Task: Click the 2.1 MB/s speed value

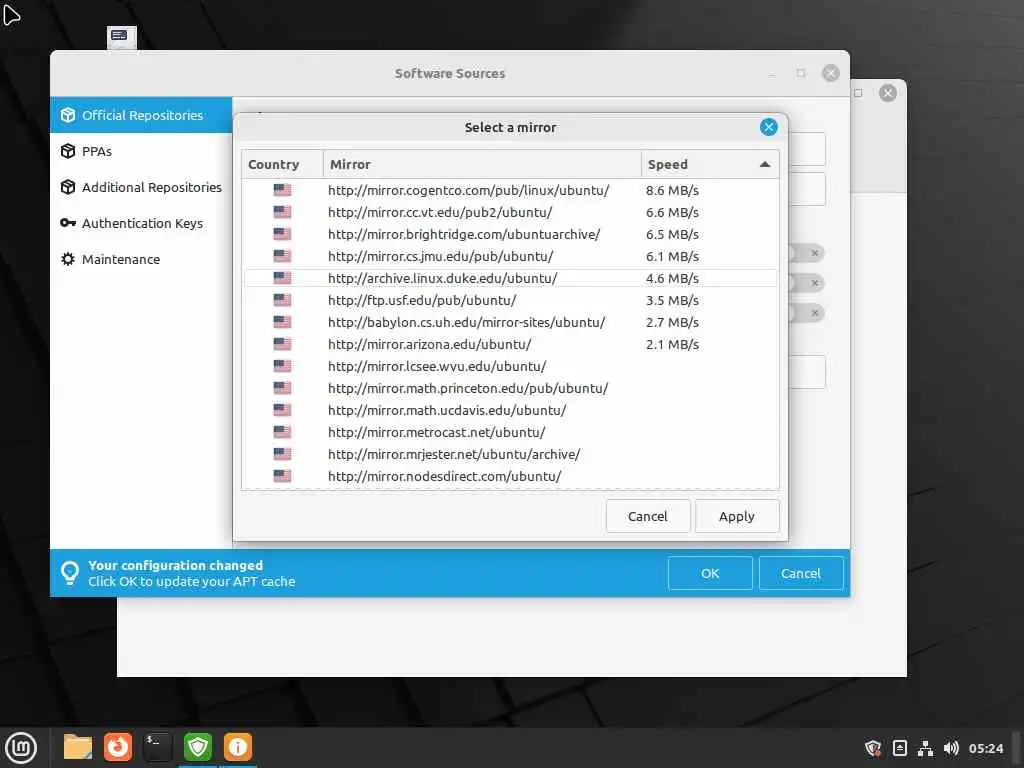Action: click(672, 344)
